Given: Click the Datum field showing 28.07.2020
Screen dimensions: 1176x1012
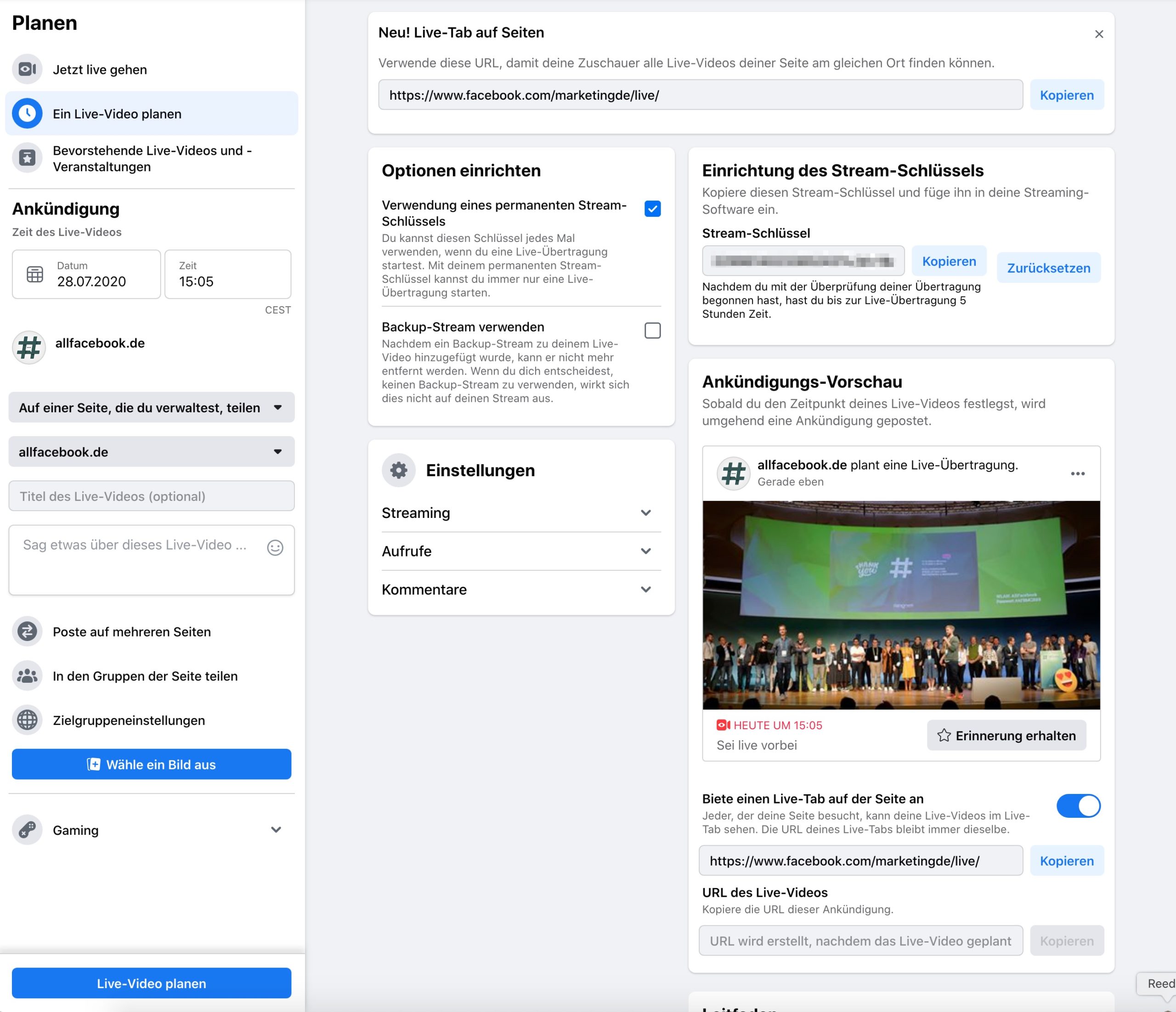Looking at the screenshot, I should 86,274.
